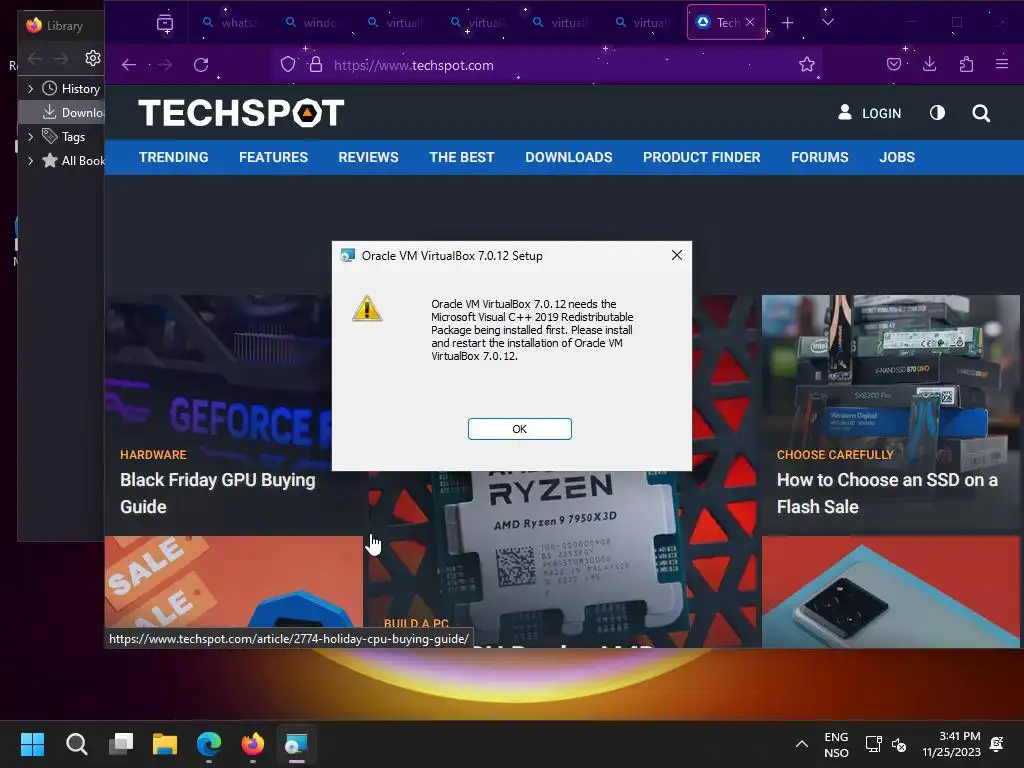Viewport: 1024px width, 768px height.
Task: Click OK in the VirtualBox Setup dialog
Action: click(519, 429)
